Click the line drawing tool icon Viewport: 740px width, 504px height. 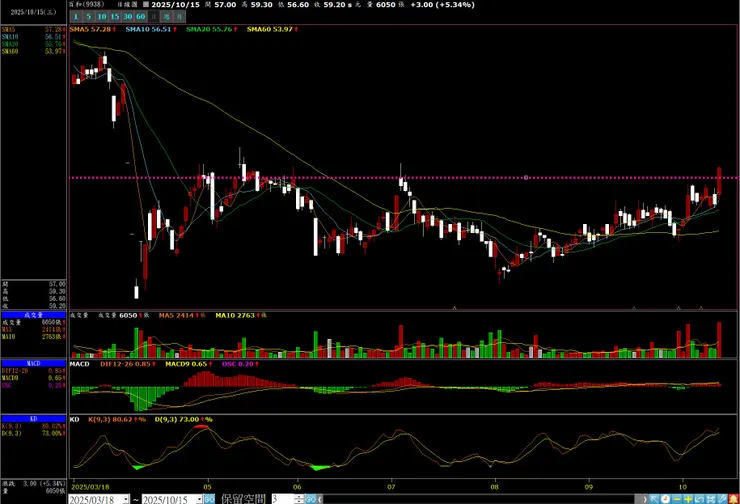722,499
